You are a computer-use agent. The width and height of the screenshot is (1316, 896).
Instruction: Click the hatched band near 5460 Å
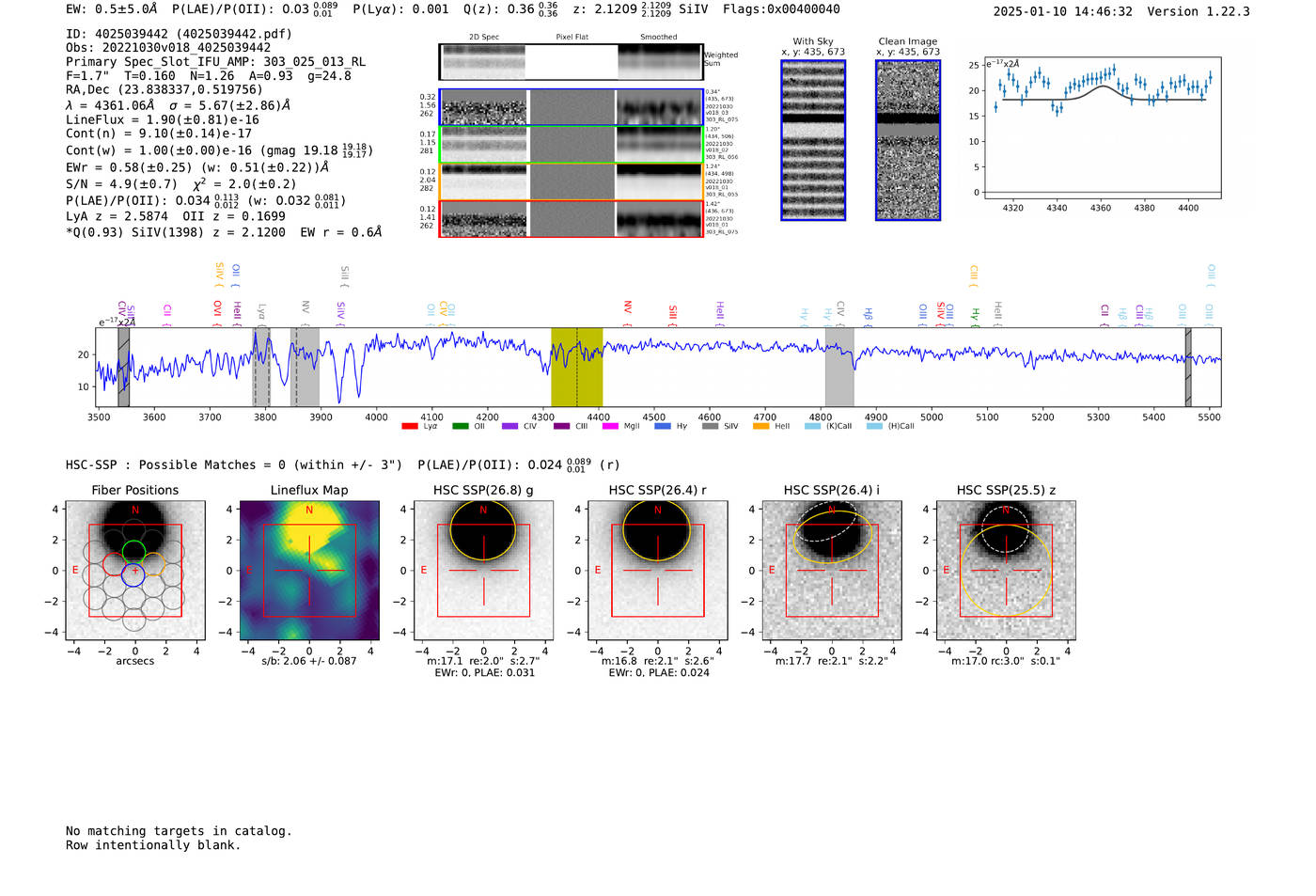pyautogui.click(x=1188, y=367)
